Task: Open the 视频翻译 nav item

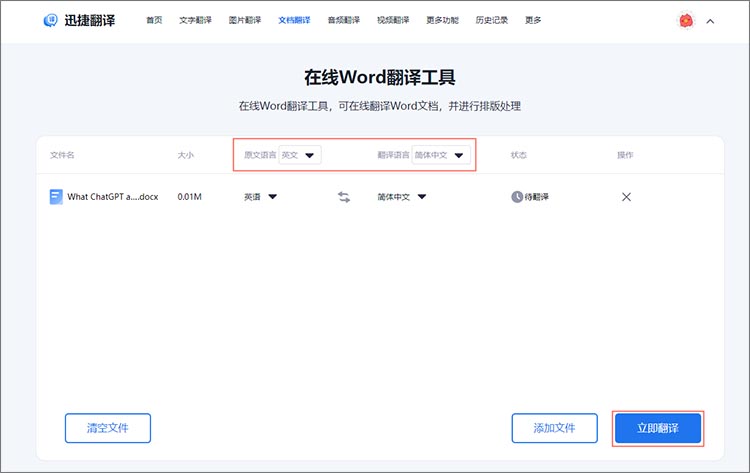Action: (x=393, y=20)
